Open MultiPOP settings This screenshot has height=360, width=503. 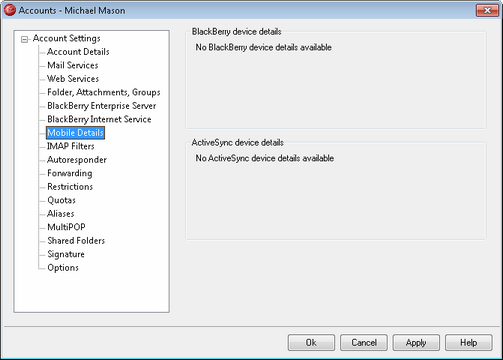tap(66, 227)
